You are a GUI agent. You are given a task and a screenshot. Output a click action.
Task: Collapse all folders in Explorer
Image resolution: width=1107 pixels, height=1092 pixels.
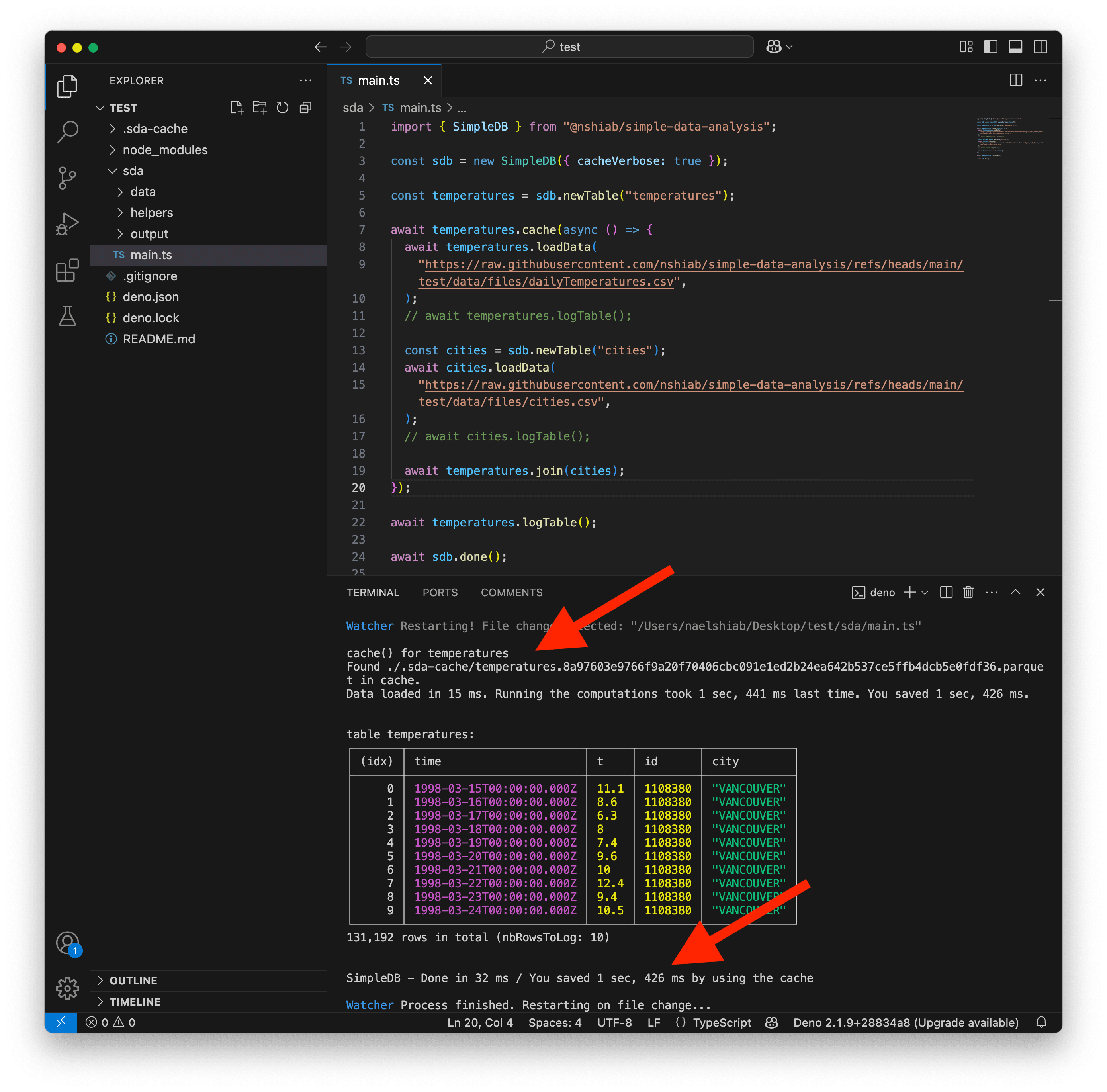306,108
